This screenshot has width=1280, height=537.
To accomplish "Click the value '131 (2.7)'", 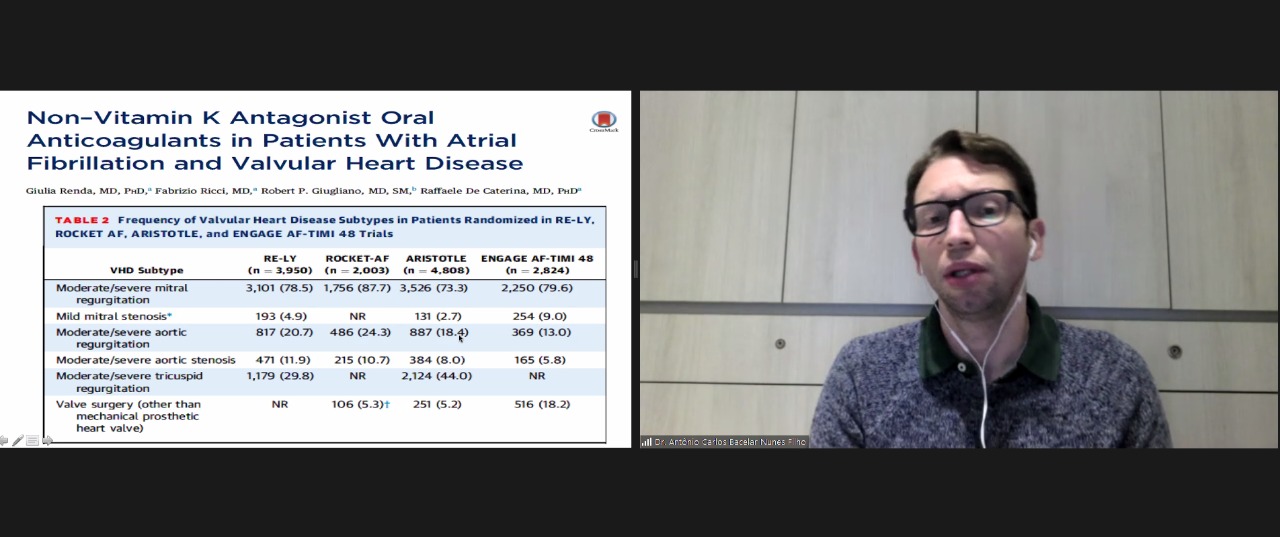I will click(436, 316).
